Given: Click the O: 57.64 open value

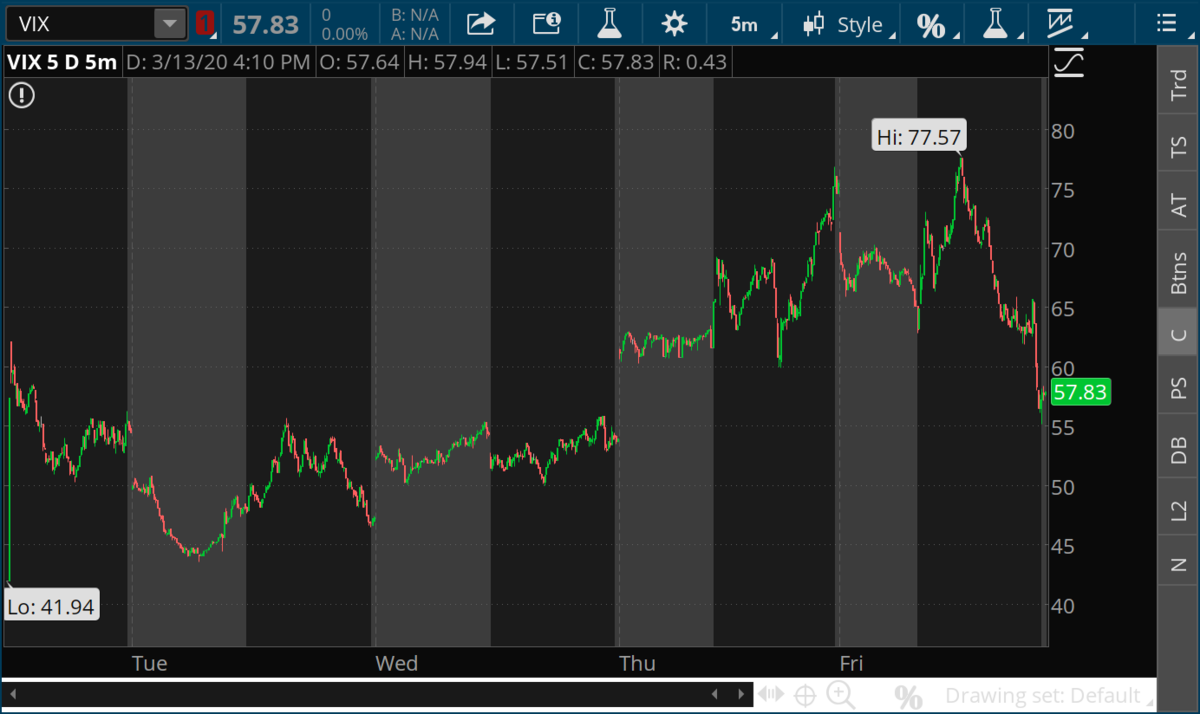Looking at the screenshot, I should pos(359,62).
